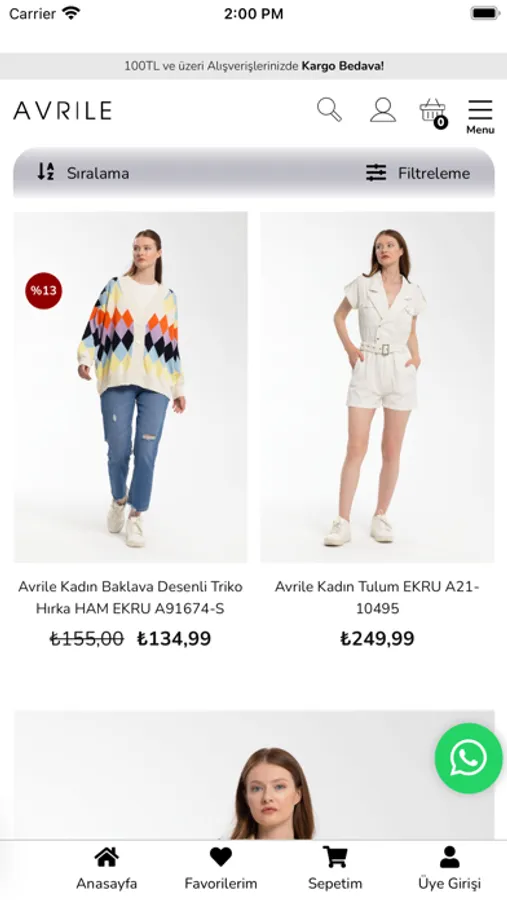This screenshot has height=900, width=507.
Task: Tap the Sıralama sort arrows icon
Action: tap(46, 171)
